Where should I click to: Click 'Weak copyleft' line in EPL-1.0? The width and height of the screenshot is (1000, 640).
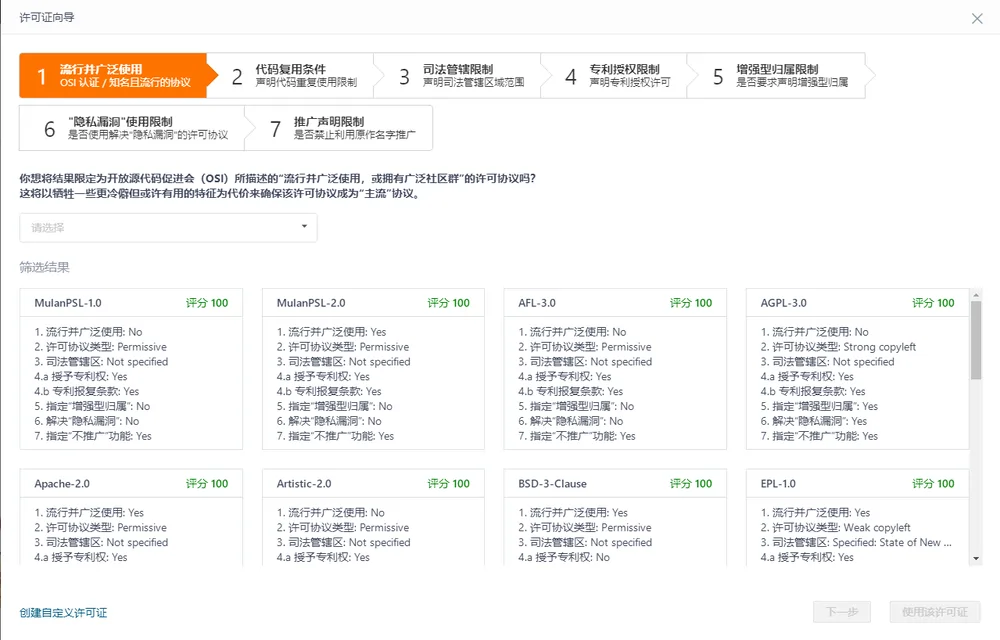pos(835,527)
